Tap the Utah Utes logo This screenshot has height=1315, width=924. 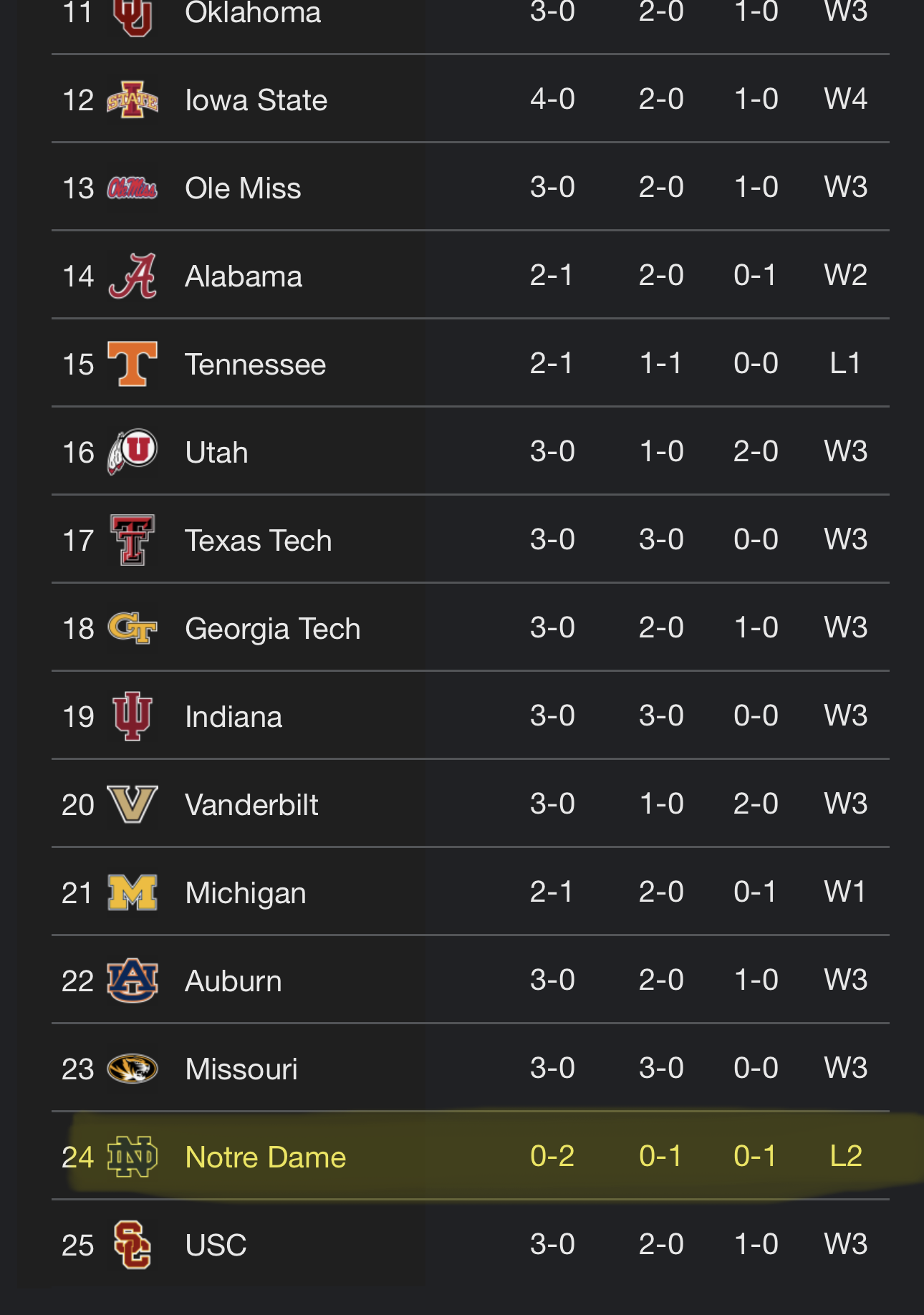133,452
